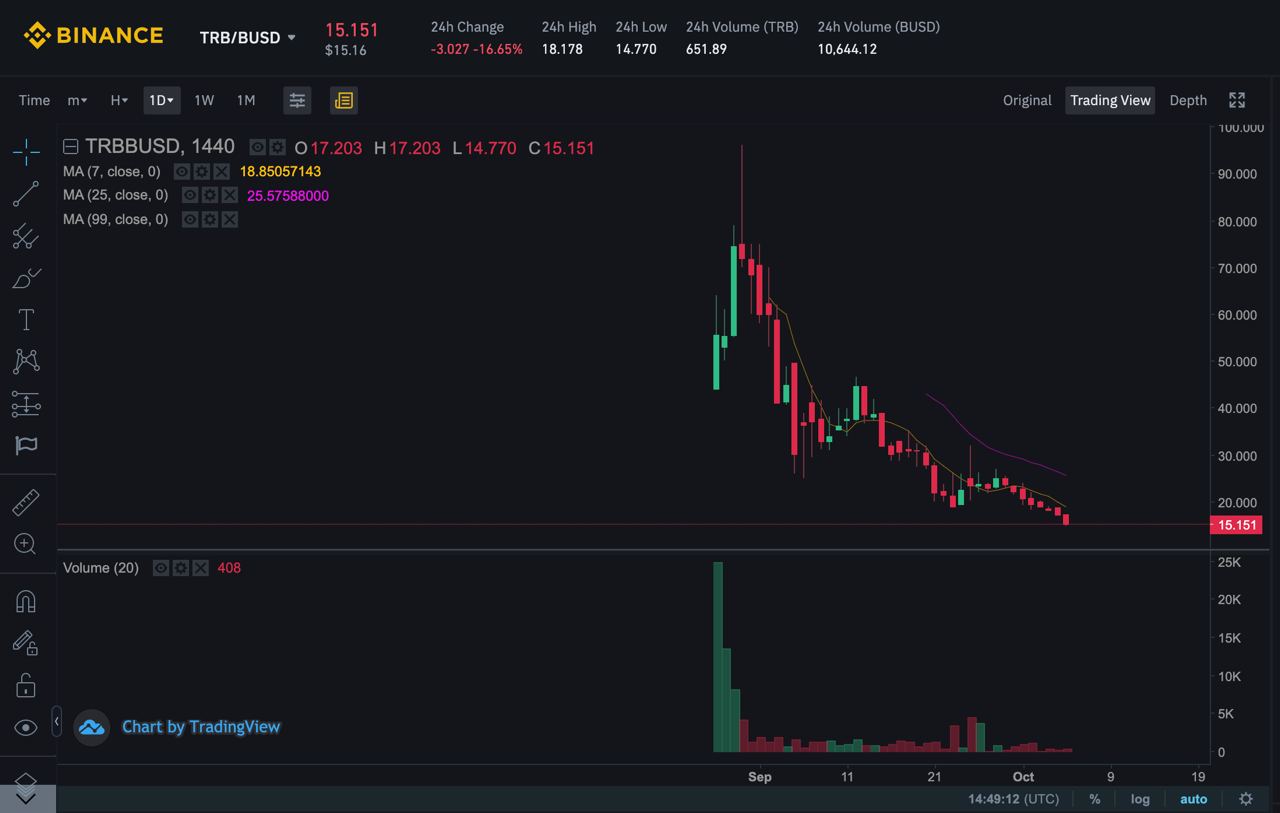Screen dimensions: 1280x813
Task: Remove the Volume indicator
Action: (x=201, y=568)
